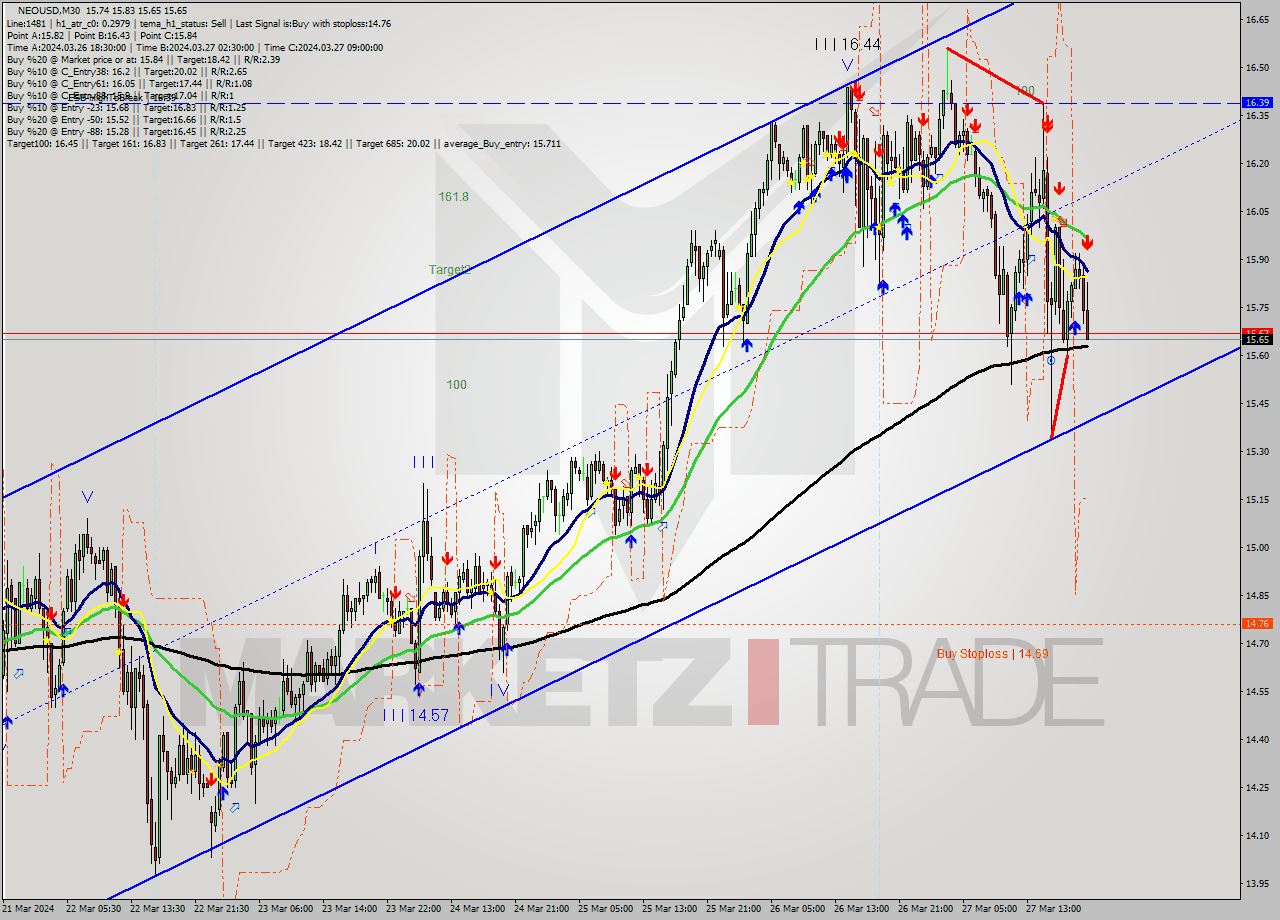
Task: Click the '27 Mar 13:00' time label
Action: pos(1054,909)
